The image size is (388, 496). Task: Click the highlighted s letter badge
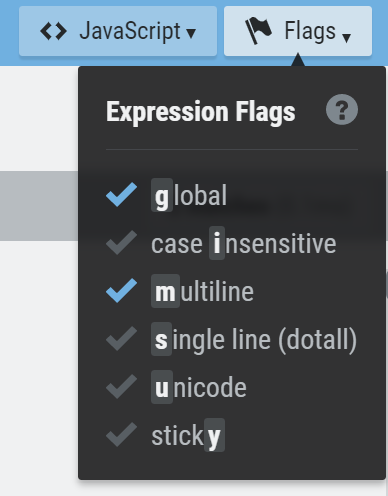162,339
